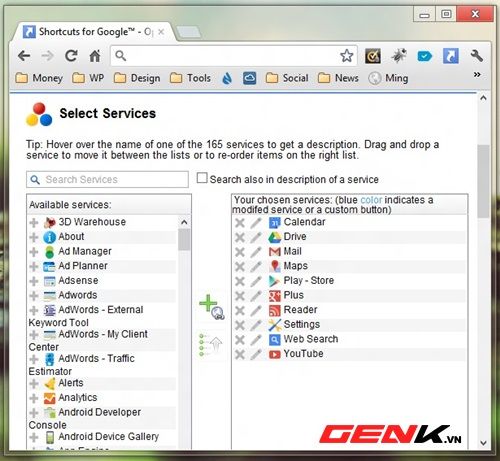
Task: Click the blue checkmark tag extension icon
Action: 425,56
